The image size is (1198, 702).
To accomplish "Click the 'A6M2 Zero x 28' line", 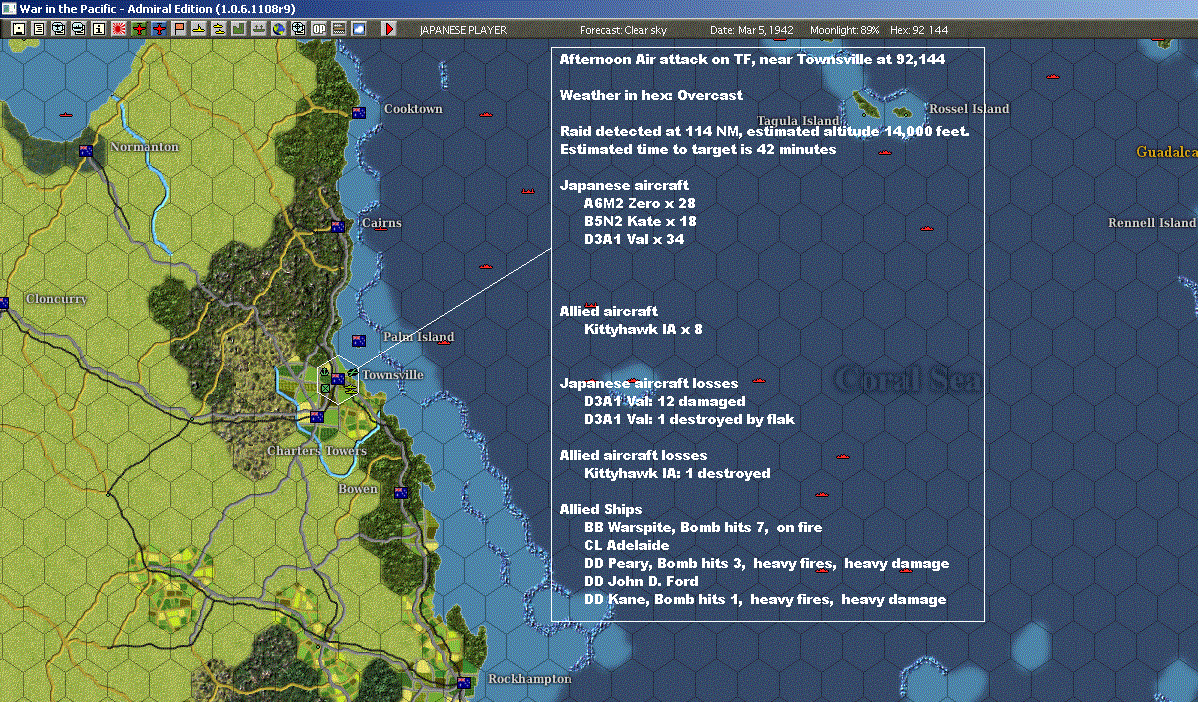I will (x=639, y=203).
